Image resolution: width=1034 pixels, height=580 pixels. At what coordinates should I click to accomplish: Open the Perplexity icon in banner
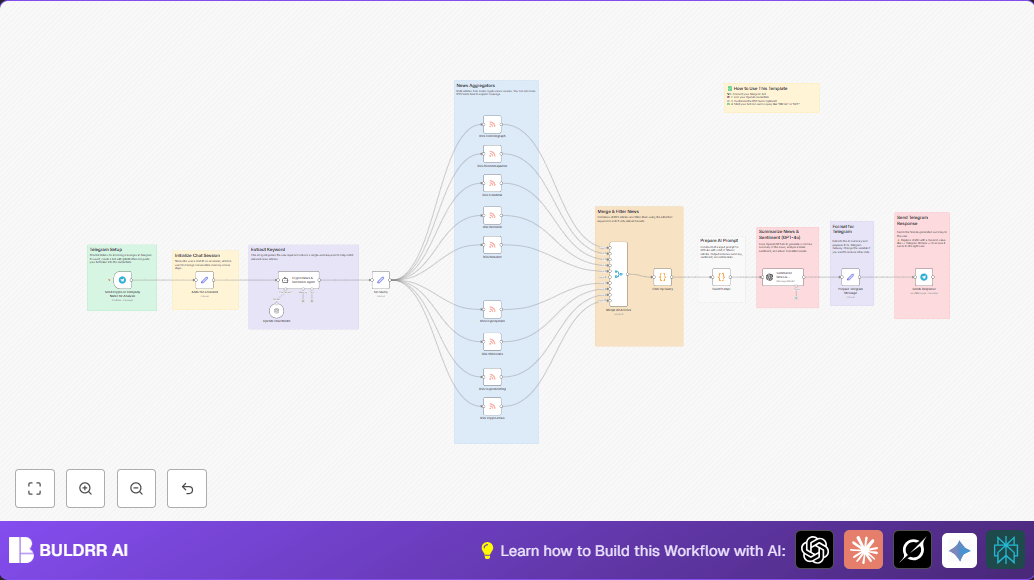point(1006,550)
